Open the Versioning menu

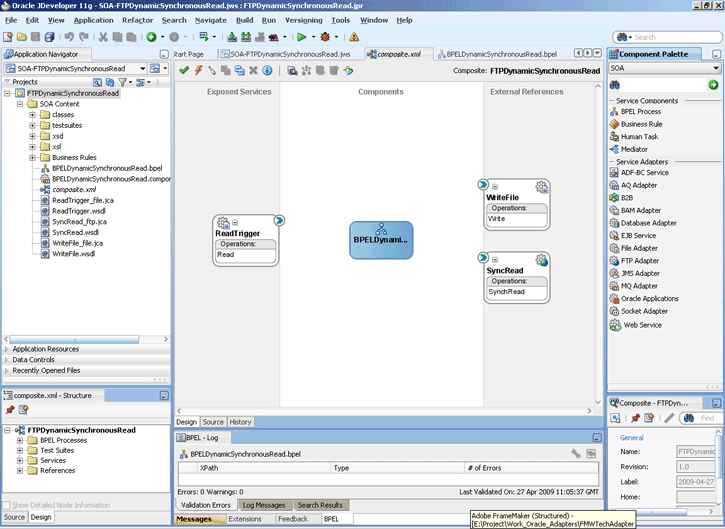pyautogui.click(x=303, y=20)
